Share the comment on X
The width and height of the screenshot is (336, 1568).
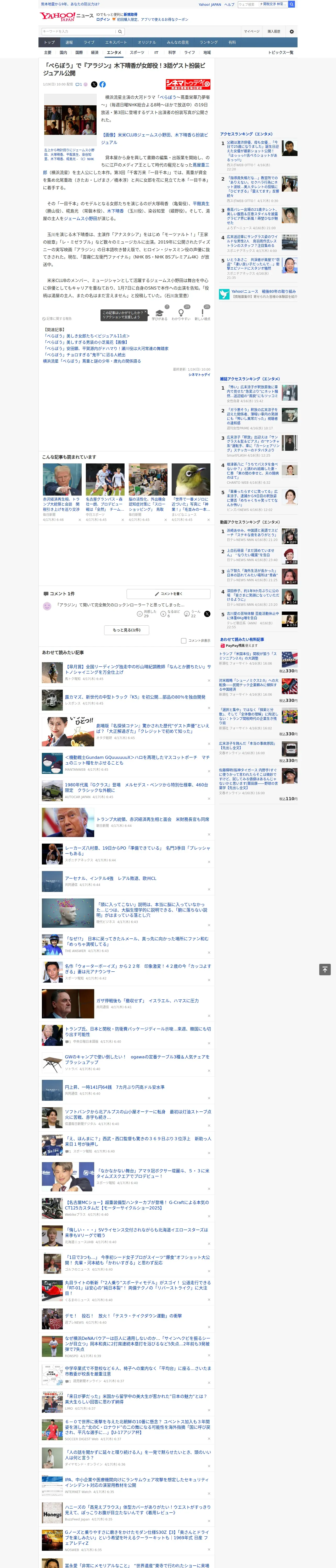[207, 614]
